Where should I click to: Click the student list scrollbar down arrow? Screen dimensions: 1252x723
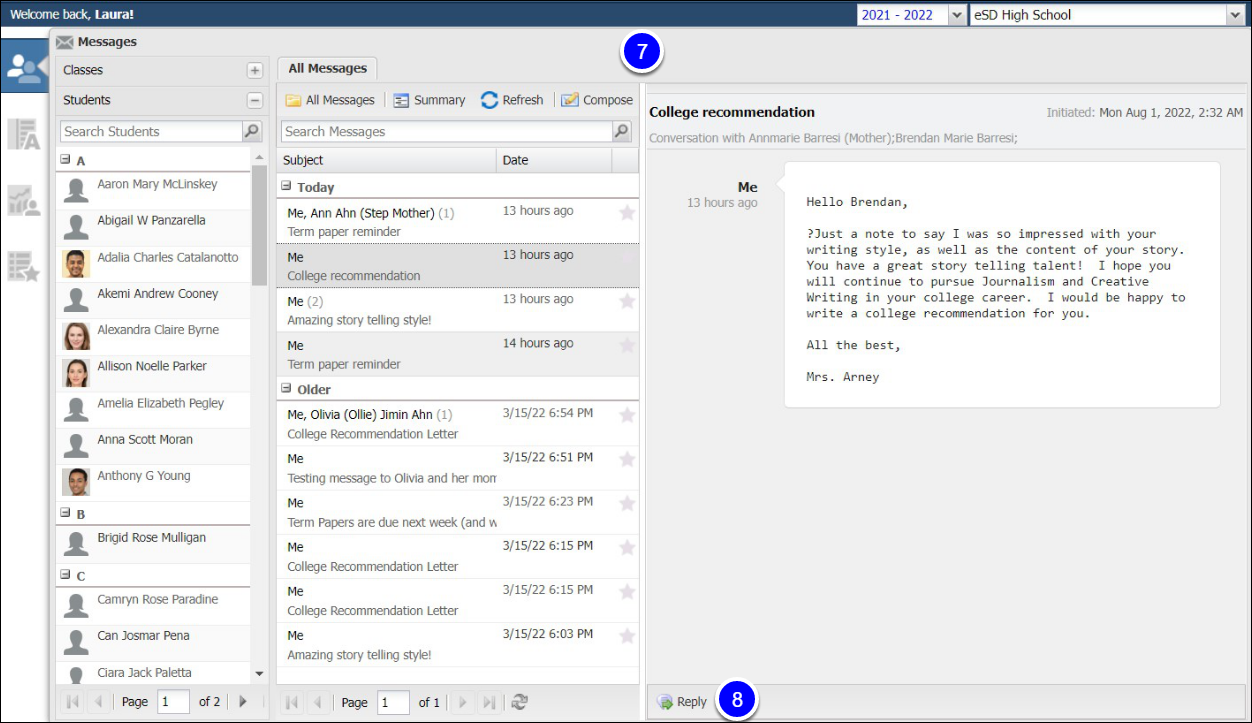coord(260,674)
